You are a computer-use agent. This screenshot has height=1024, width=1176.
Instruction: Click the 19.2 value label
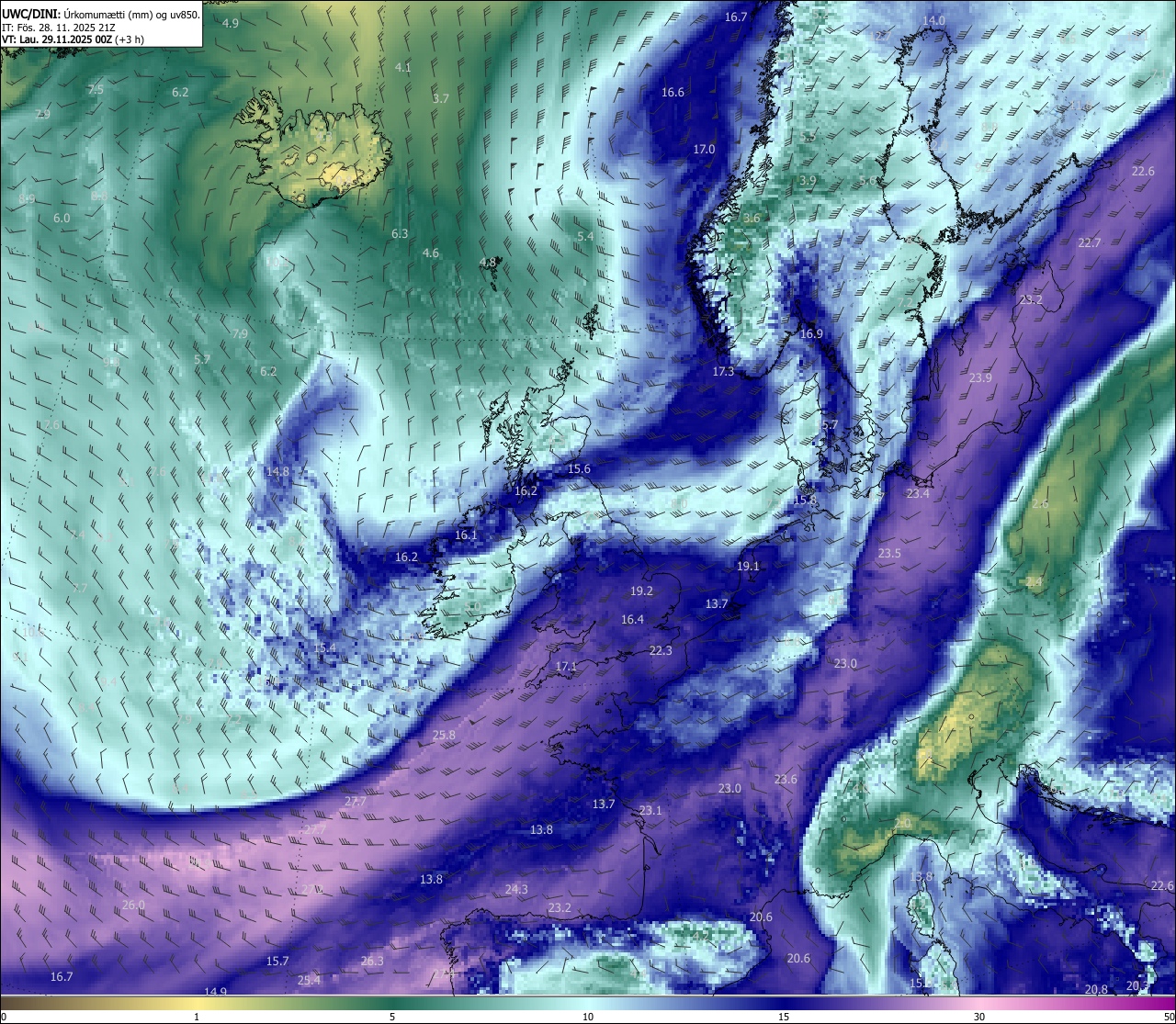click(x=641, y=591)
